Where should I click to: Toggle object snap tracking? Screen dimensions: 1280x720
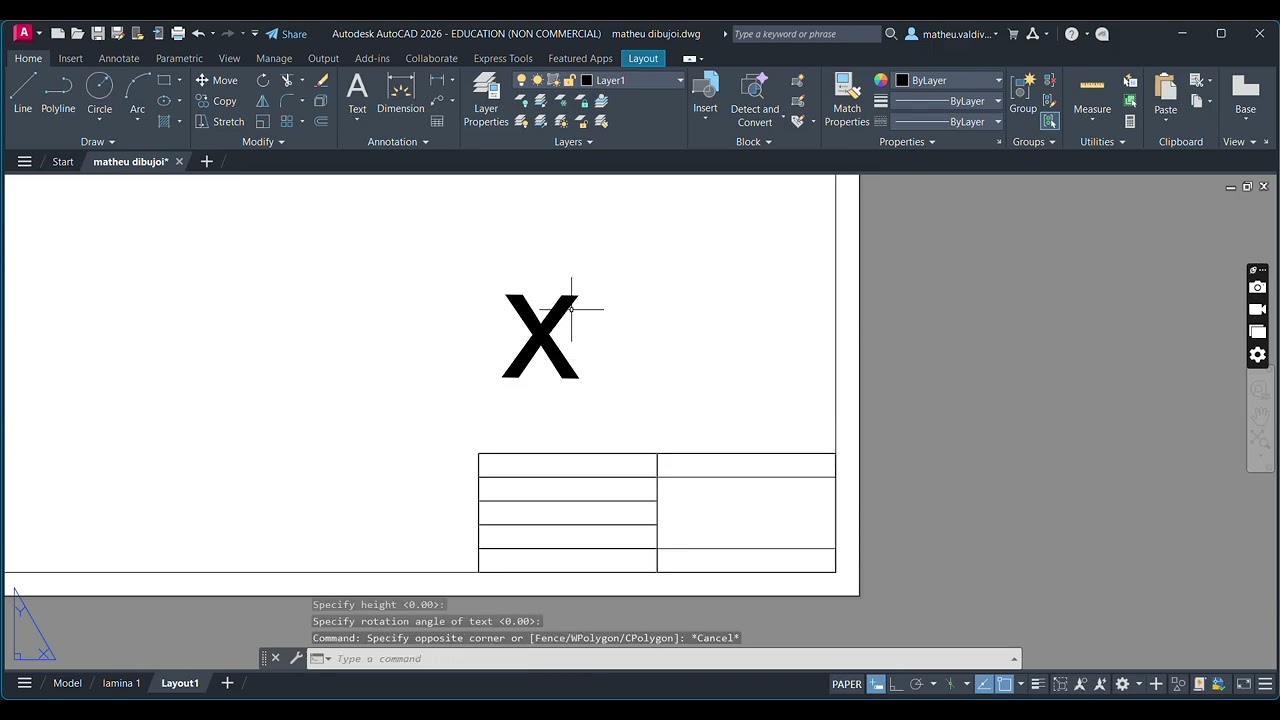pos(984,684)
